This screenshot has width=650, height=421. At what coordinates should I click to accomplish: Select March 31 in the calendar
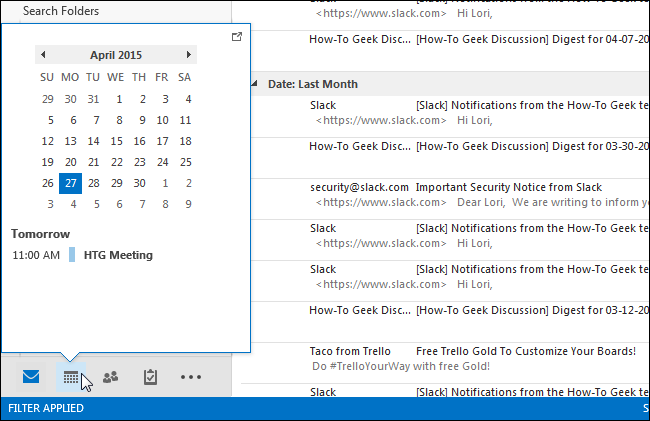point(93,99)
